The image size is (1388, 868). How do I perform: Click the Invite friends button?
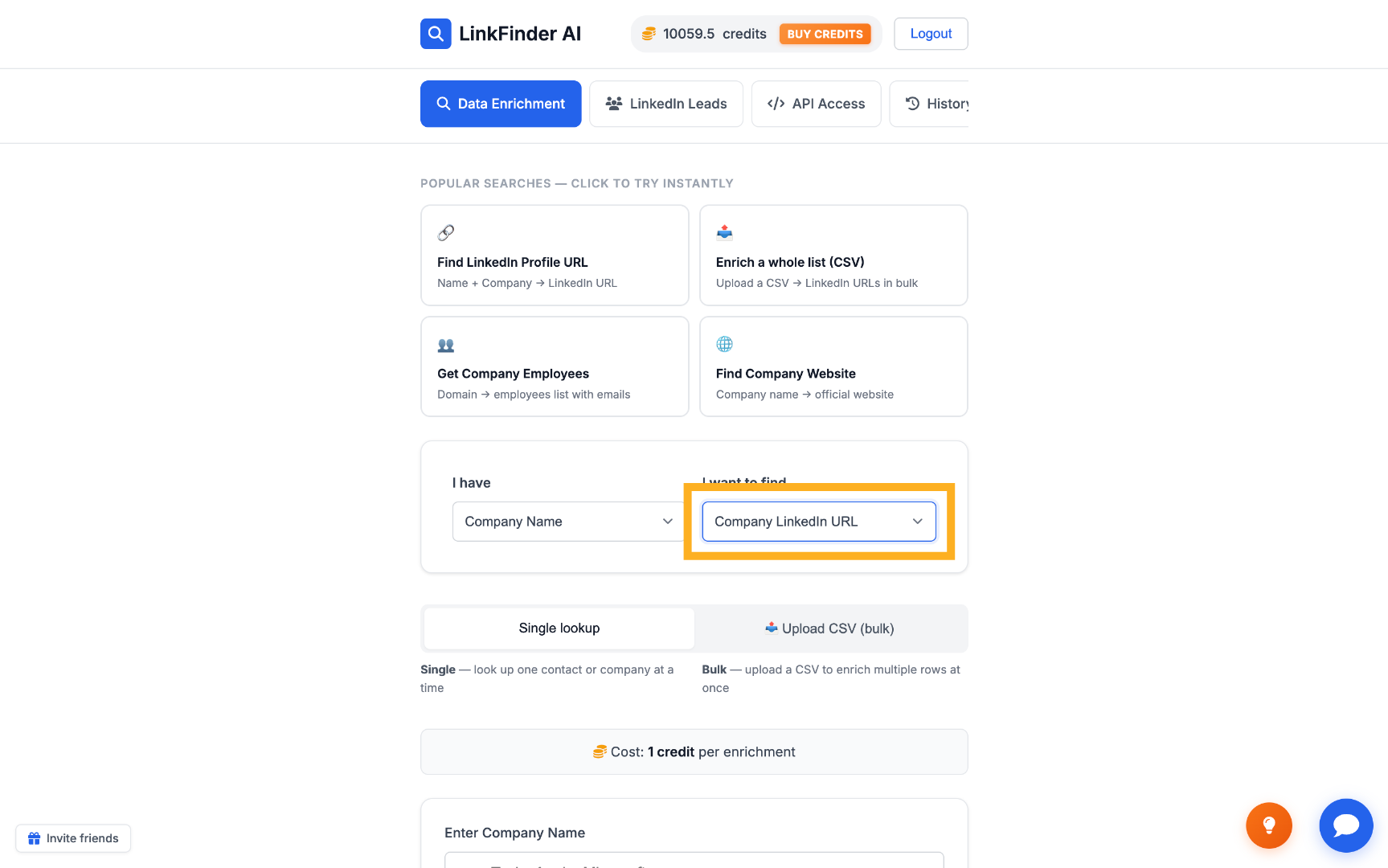tap(73, 838)
